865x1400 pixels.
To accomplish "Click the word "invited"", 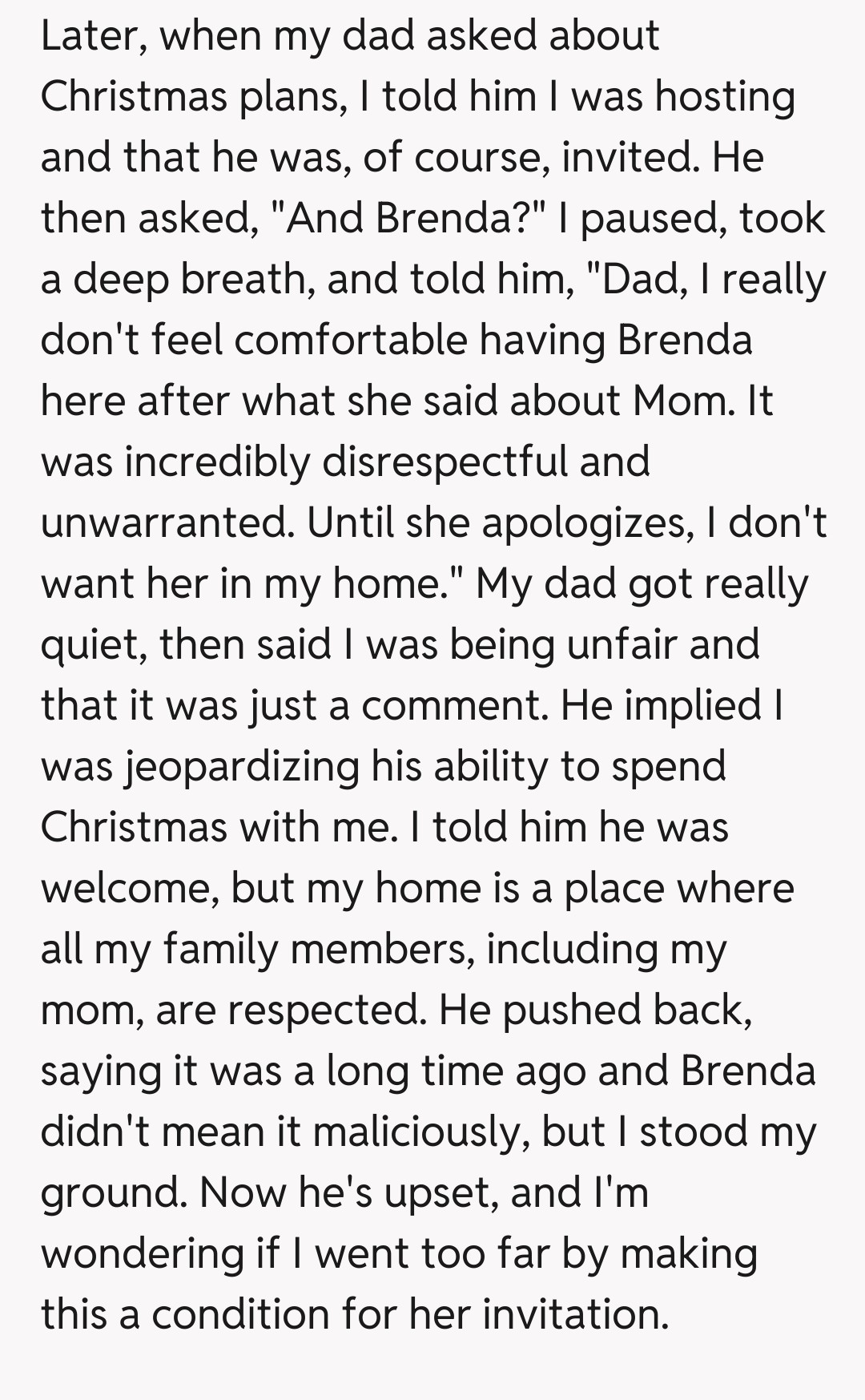I will pos(626,158).
